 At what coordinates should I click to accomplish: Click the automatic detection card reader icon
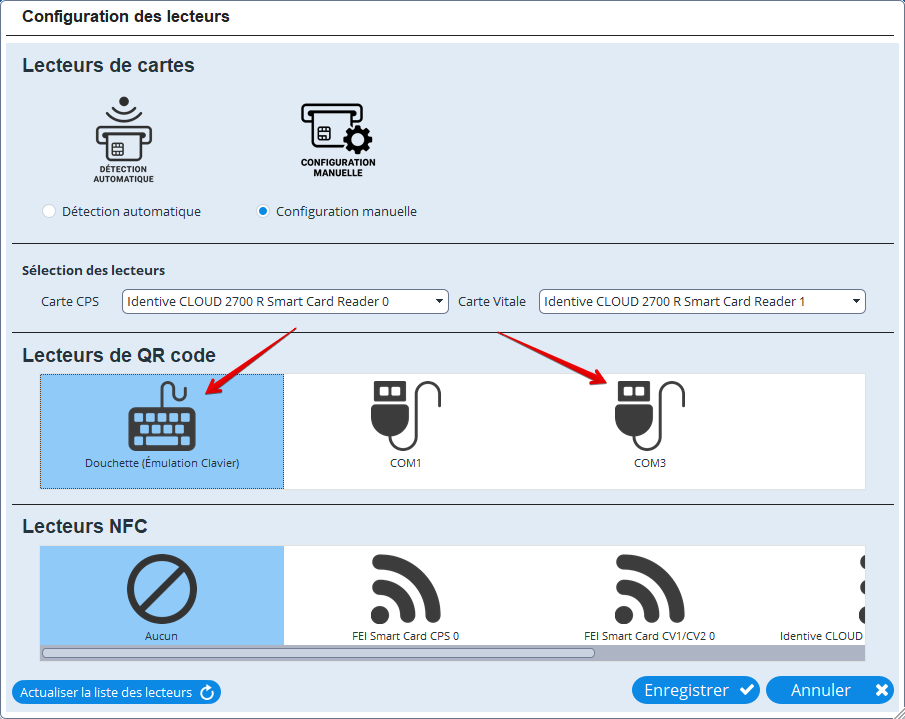tap(124, 140)
